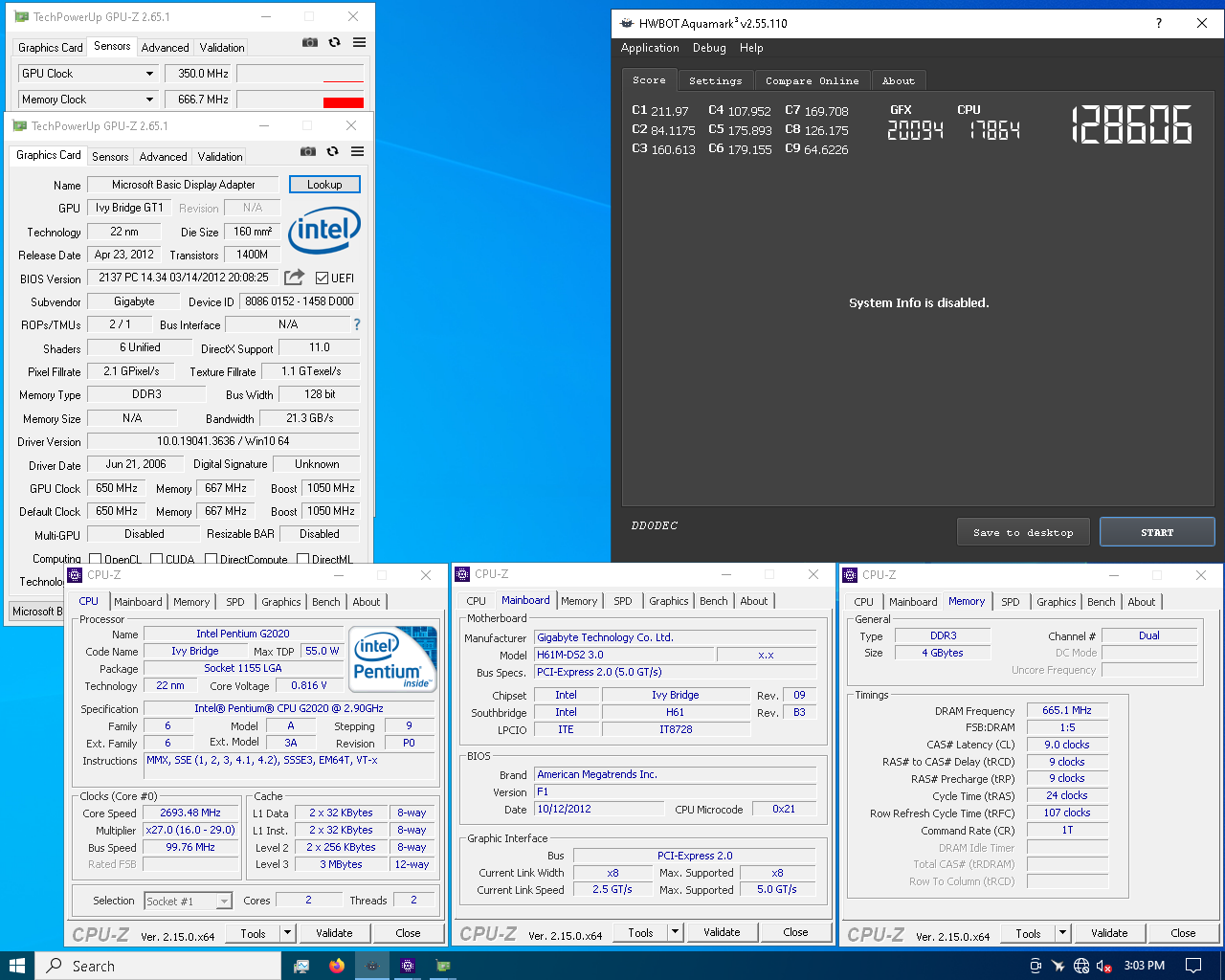Open Tools dropdown arrow in CPU-Z Mainboard window

point(675,932)
